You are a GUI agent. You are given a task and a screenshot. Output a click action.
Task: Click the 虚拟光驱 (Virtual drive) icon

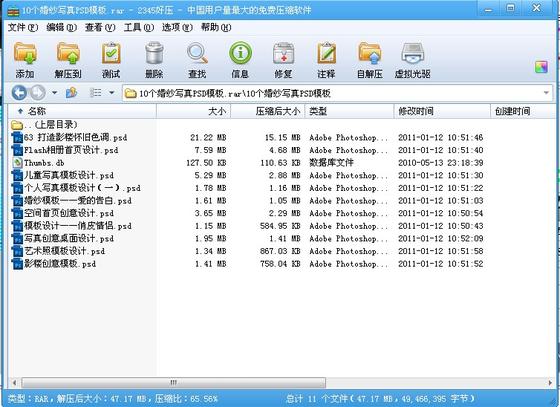[412, 54]
